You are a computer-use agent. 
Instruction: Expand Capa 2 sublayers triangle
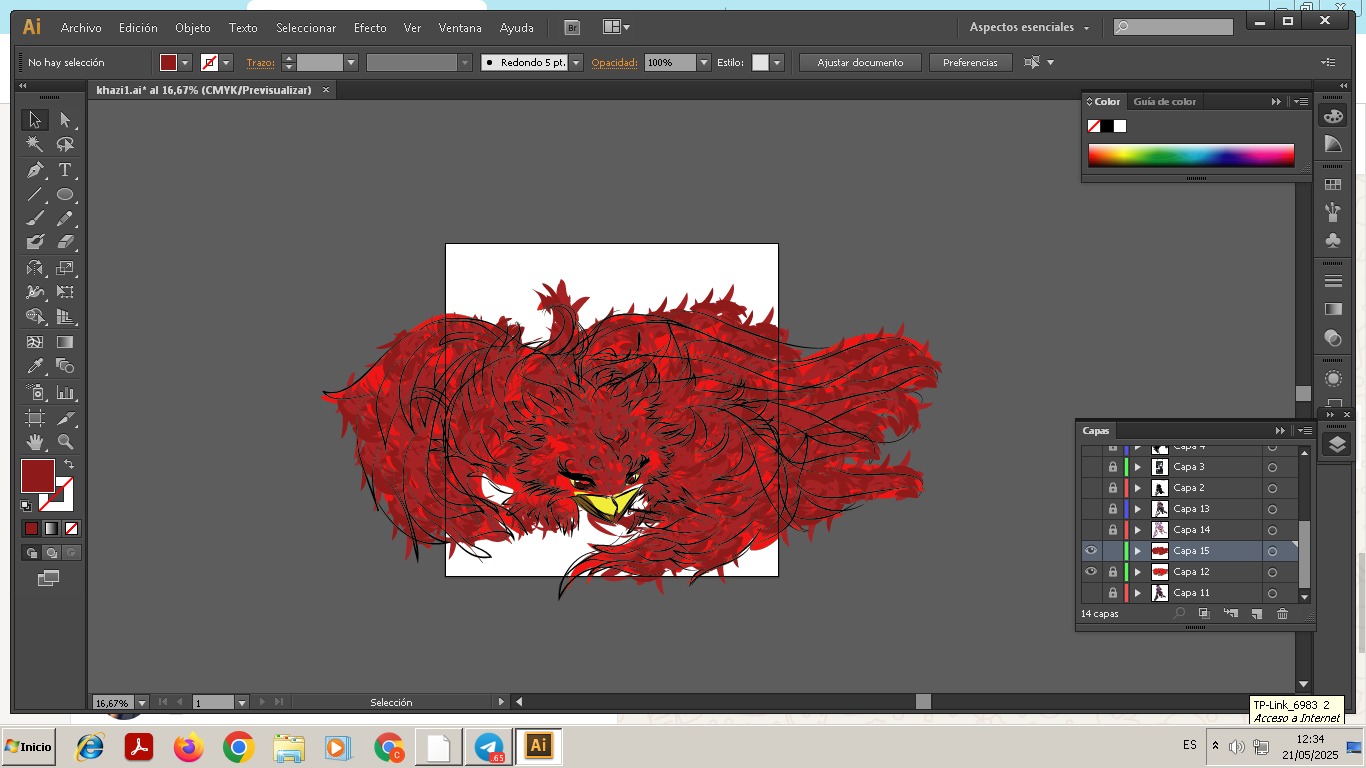pos(1137,488)
